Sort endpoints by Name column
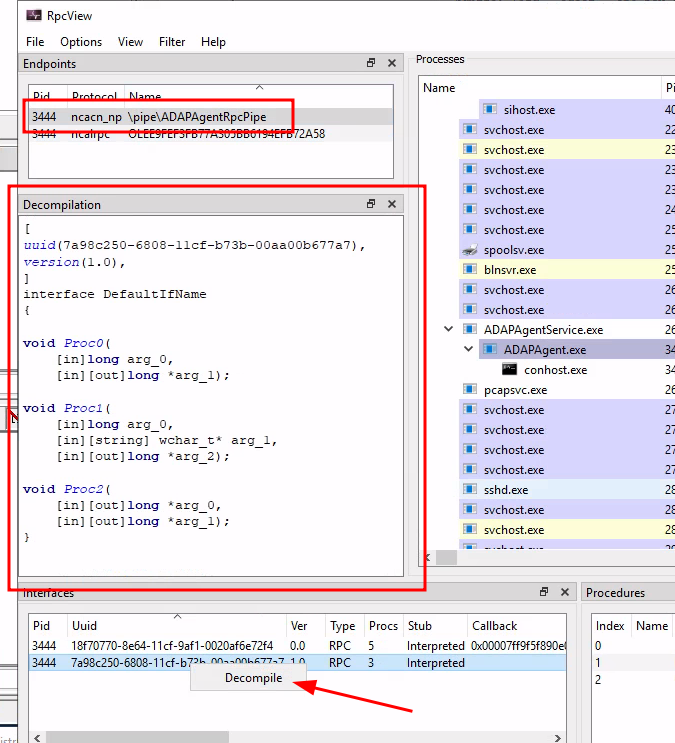 [x=258, y=96]
